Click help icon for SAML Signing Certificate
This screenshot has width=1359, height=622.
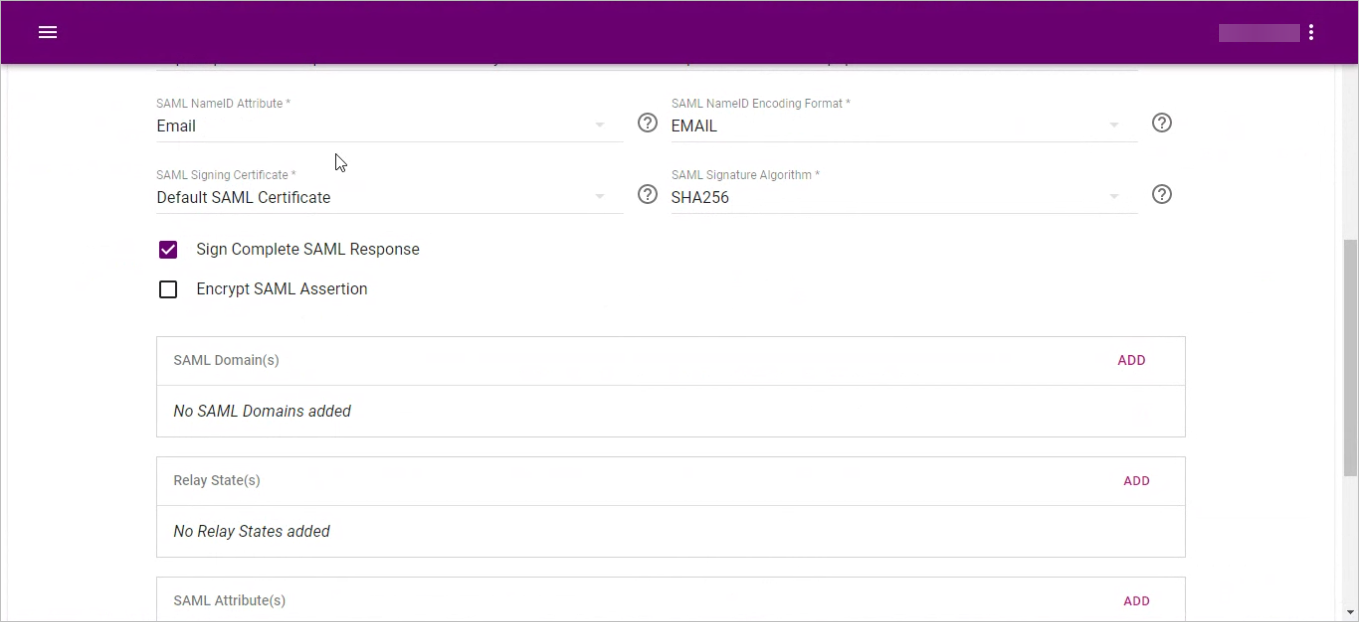click(x=648, y=194)
